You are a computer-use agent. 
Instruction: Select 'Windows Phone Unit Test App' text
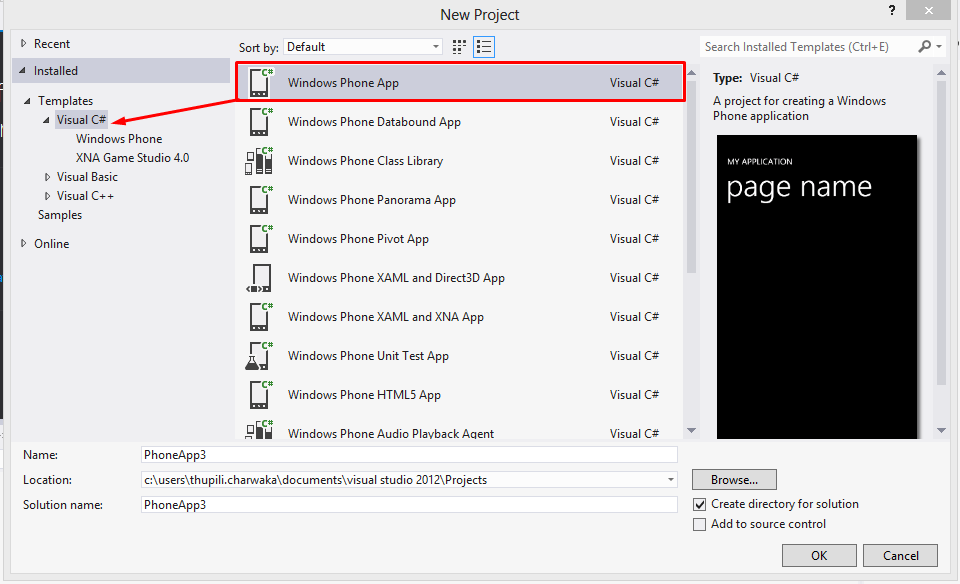click(368, 356)
